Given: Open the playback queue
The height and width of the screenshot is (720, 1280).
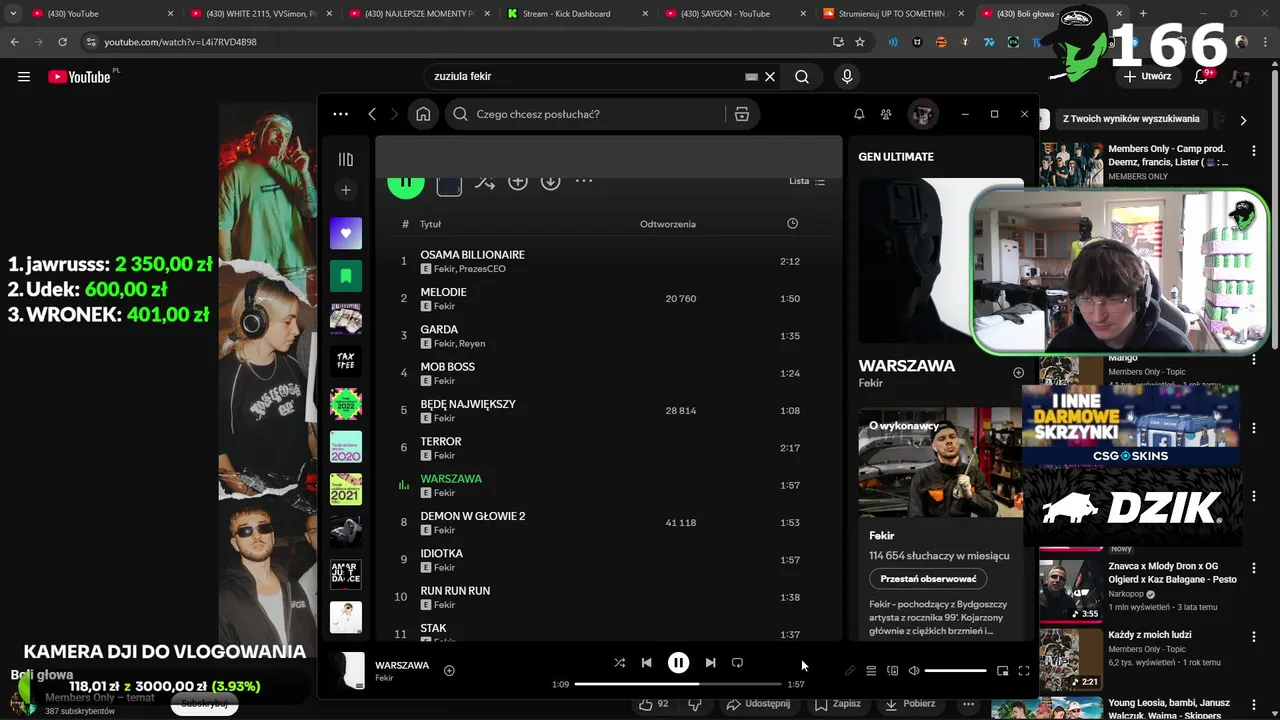Looking at the screenshot, I should (x=871, y=671).
